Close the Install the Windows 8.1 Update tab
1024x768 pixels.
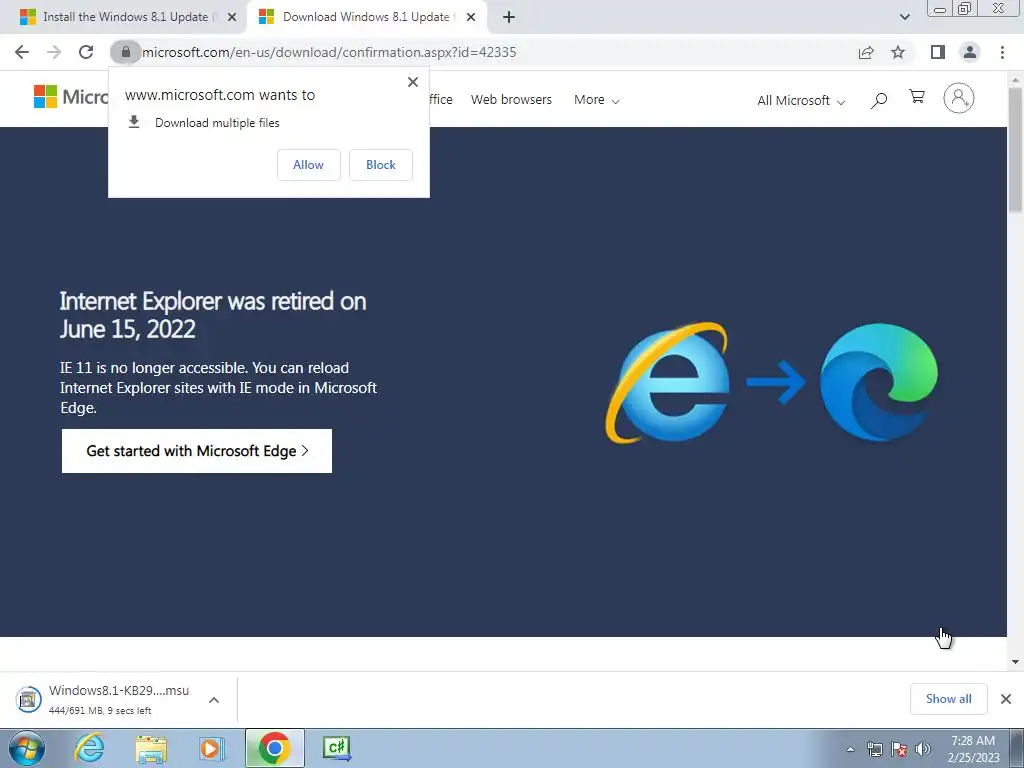tap(231, 17)
